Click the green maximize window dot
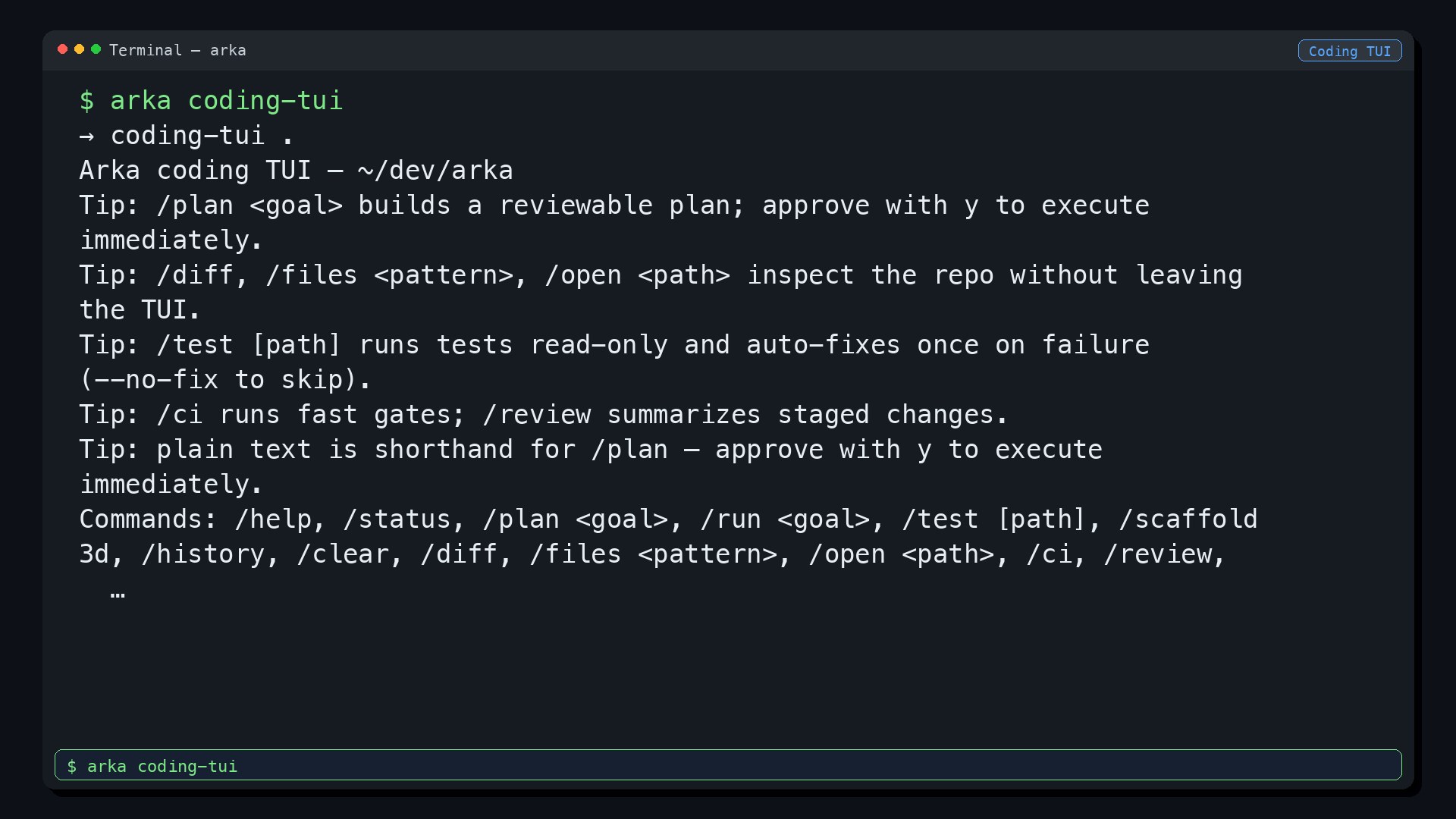This screenshot has height=819, width=1456. pos(96,49)
